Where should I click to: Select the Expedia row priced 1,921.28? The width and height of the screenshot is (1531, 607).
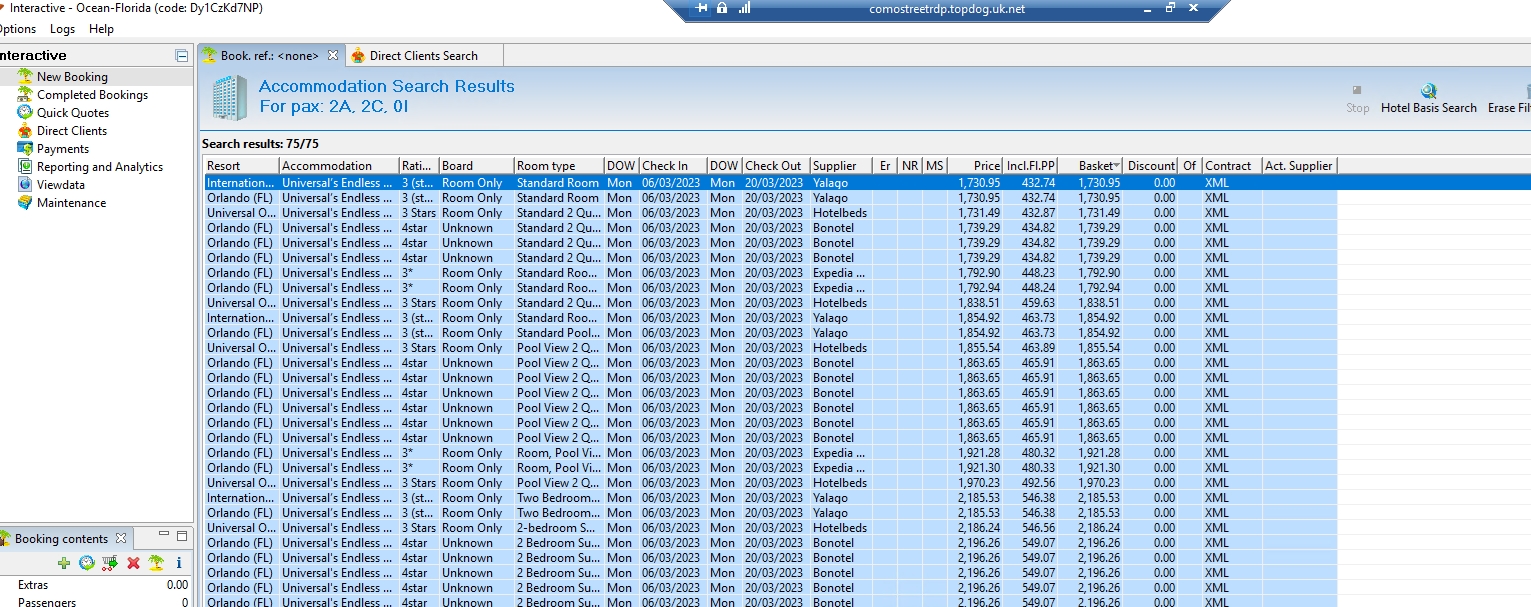point(770,453)
